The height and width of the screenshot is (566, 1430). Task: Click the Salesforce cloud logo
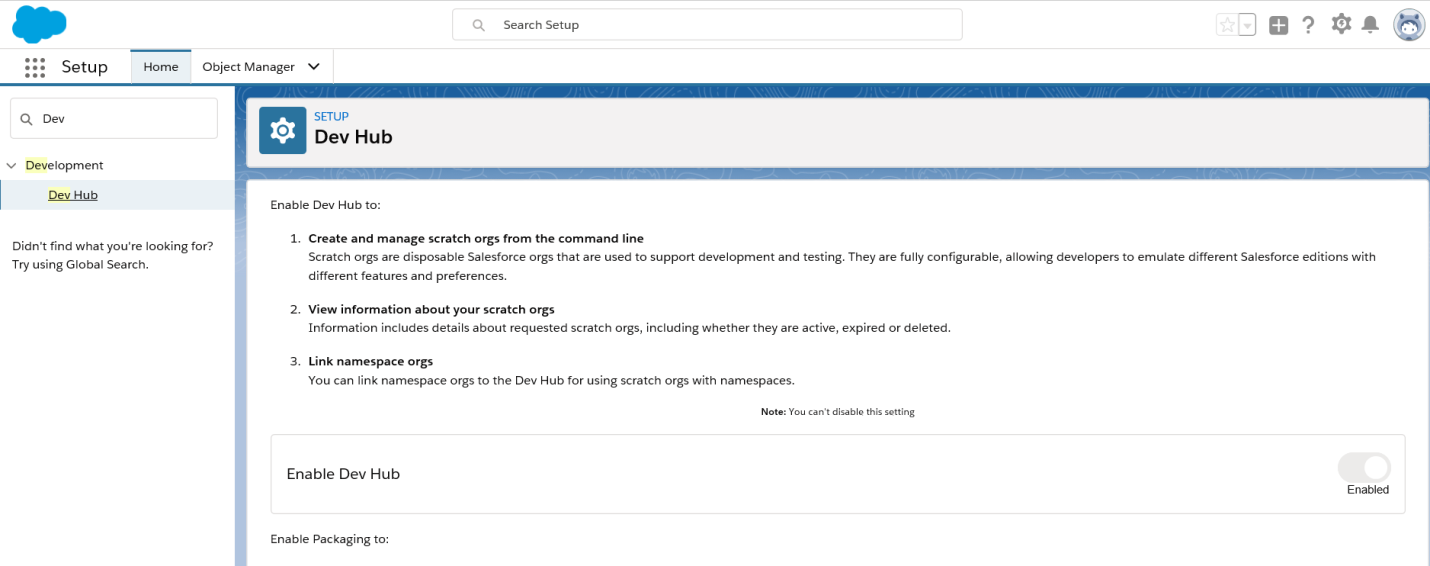click(x=39, y=24)
